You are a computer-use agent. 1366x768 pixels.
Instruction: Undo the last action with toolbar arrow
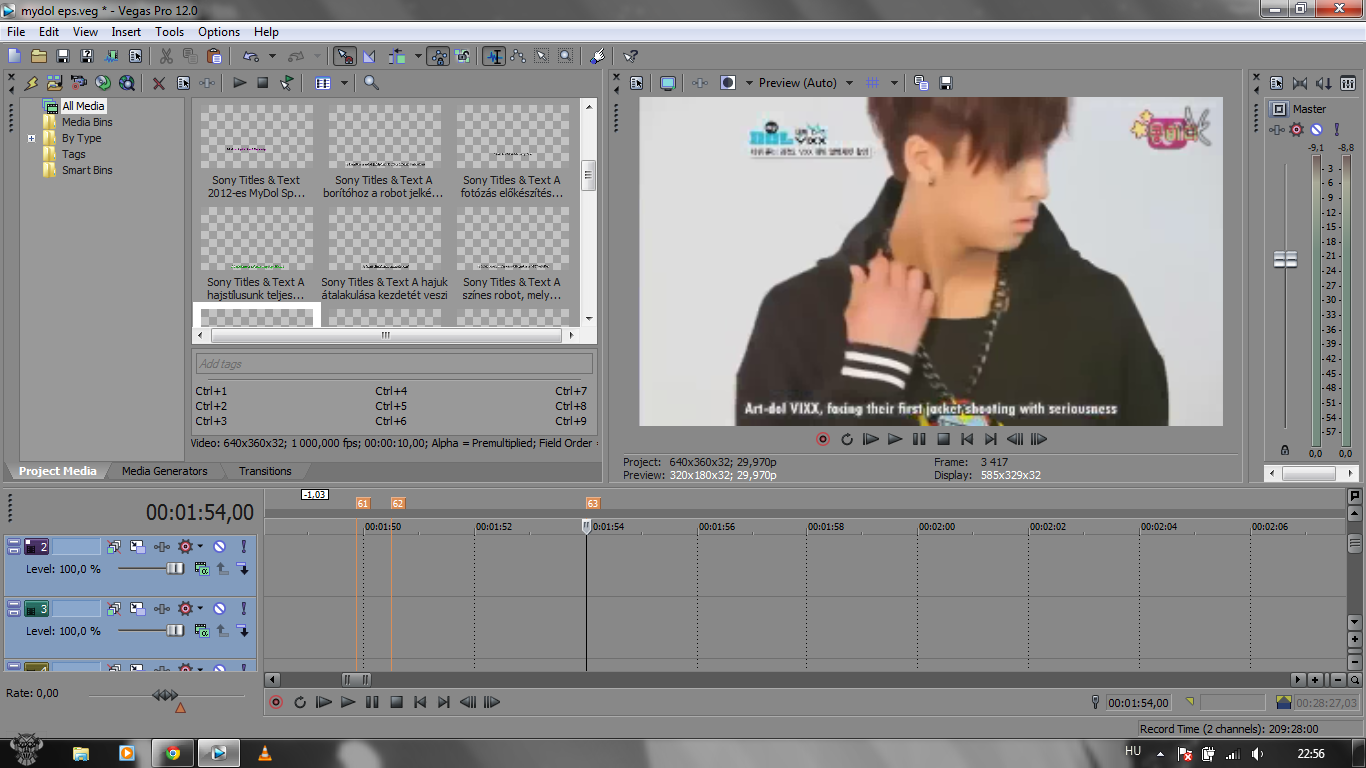(250, 57)
